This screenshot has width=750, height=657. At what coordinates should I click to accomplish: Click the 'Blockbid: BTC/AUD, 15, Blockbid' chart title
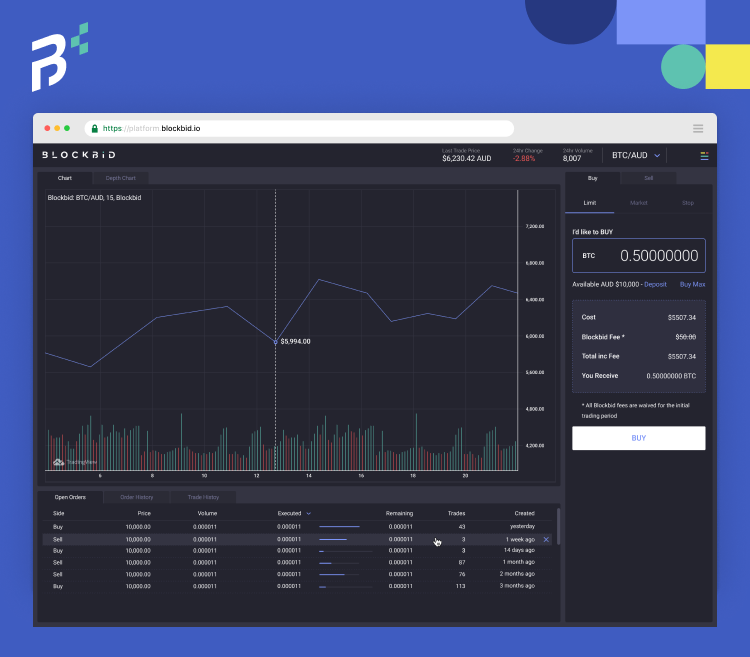pos(94,197)
